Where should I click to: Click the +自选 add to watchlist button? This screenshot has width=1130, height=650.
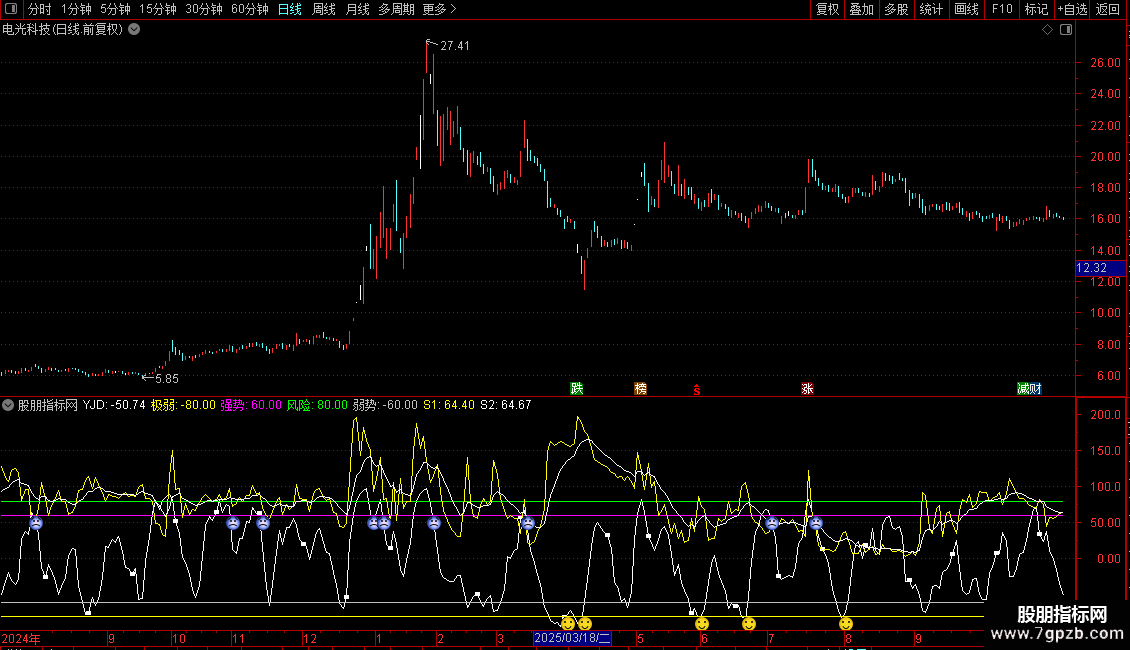tap(1071, 9)
